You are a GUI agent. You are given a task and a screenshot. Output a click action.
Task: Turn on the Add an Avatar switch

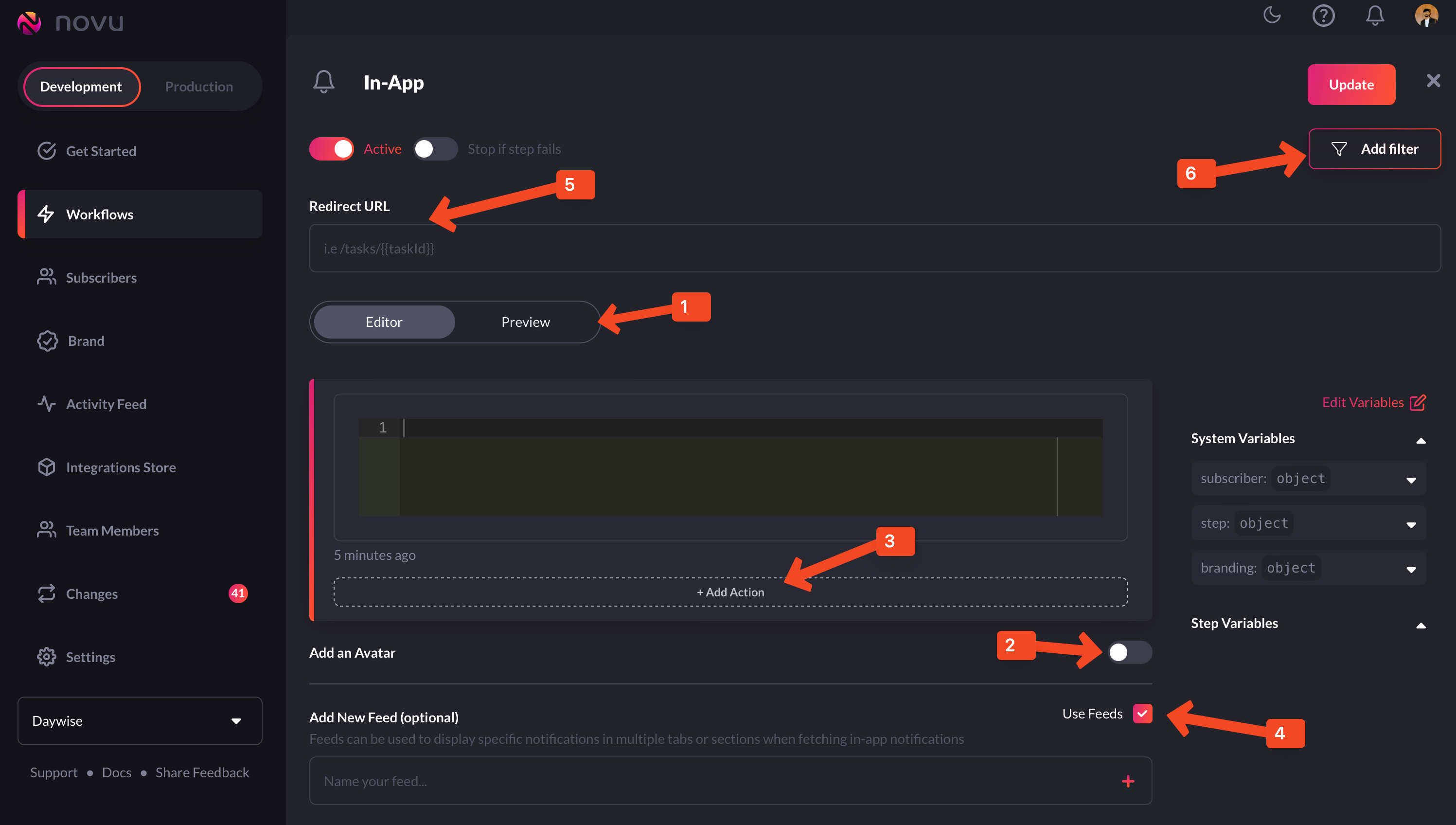1129,652
